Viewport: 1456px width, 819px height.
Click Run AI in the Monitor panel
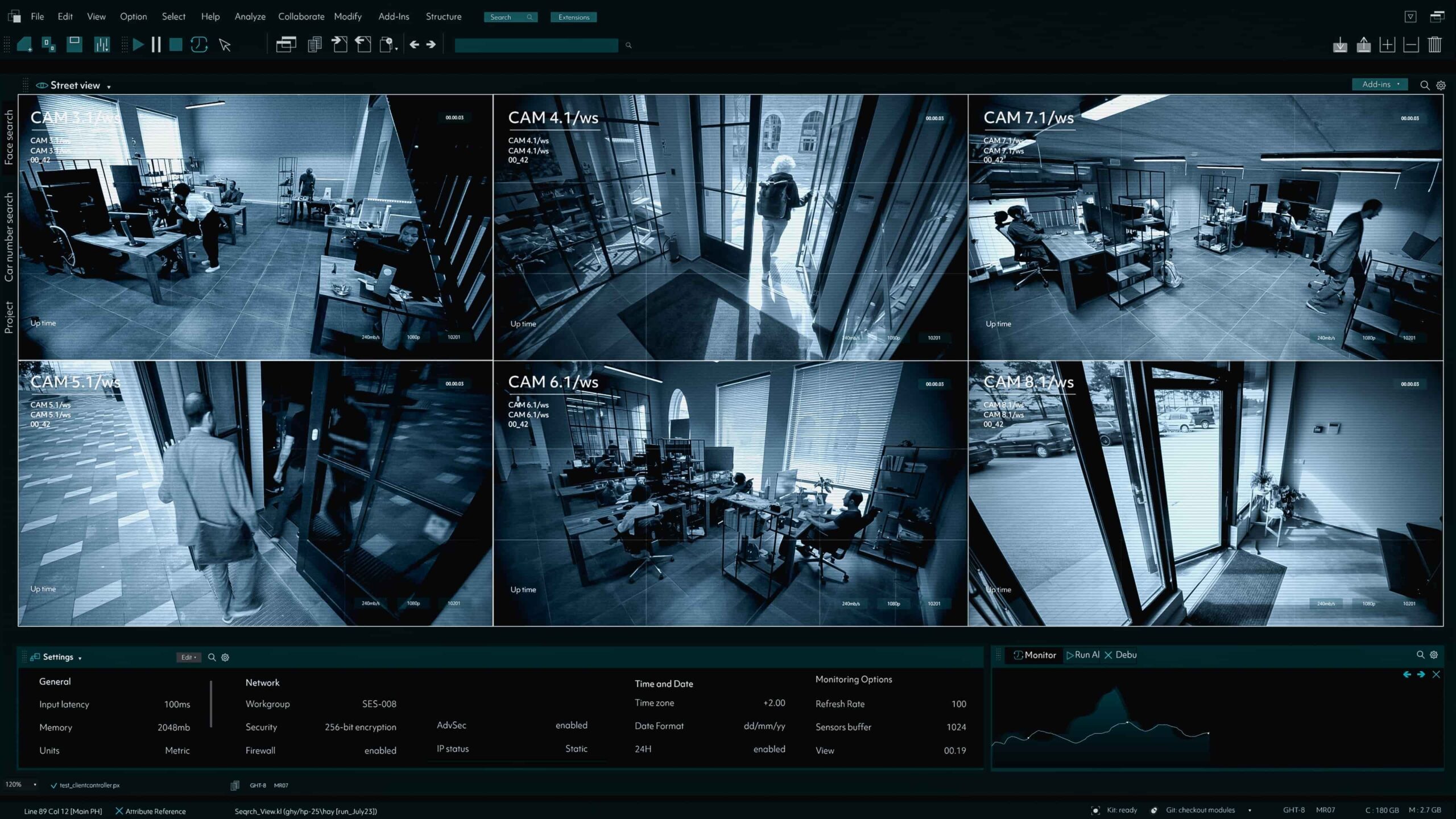[x=1083, y=655]
